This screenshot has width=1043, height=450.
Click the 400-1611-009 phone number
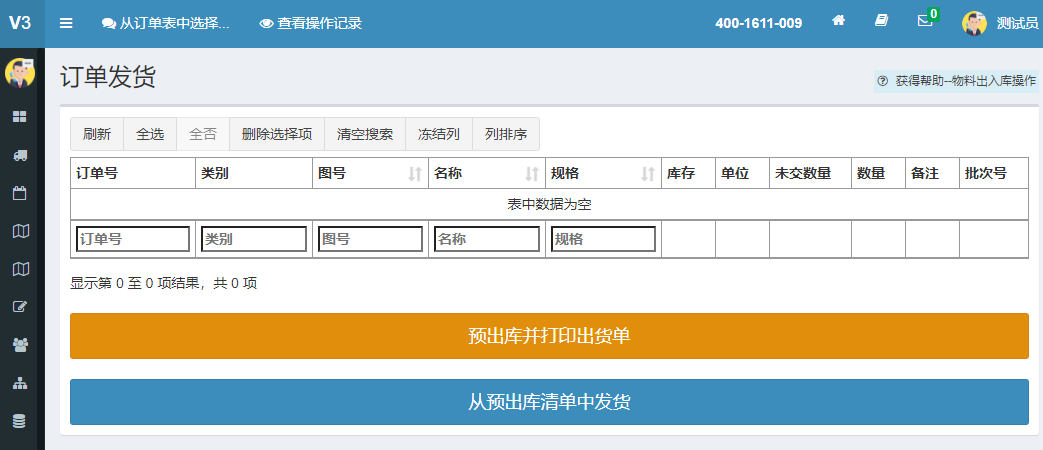[x=758, y=23]
